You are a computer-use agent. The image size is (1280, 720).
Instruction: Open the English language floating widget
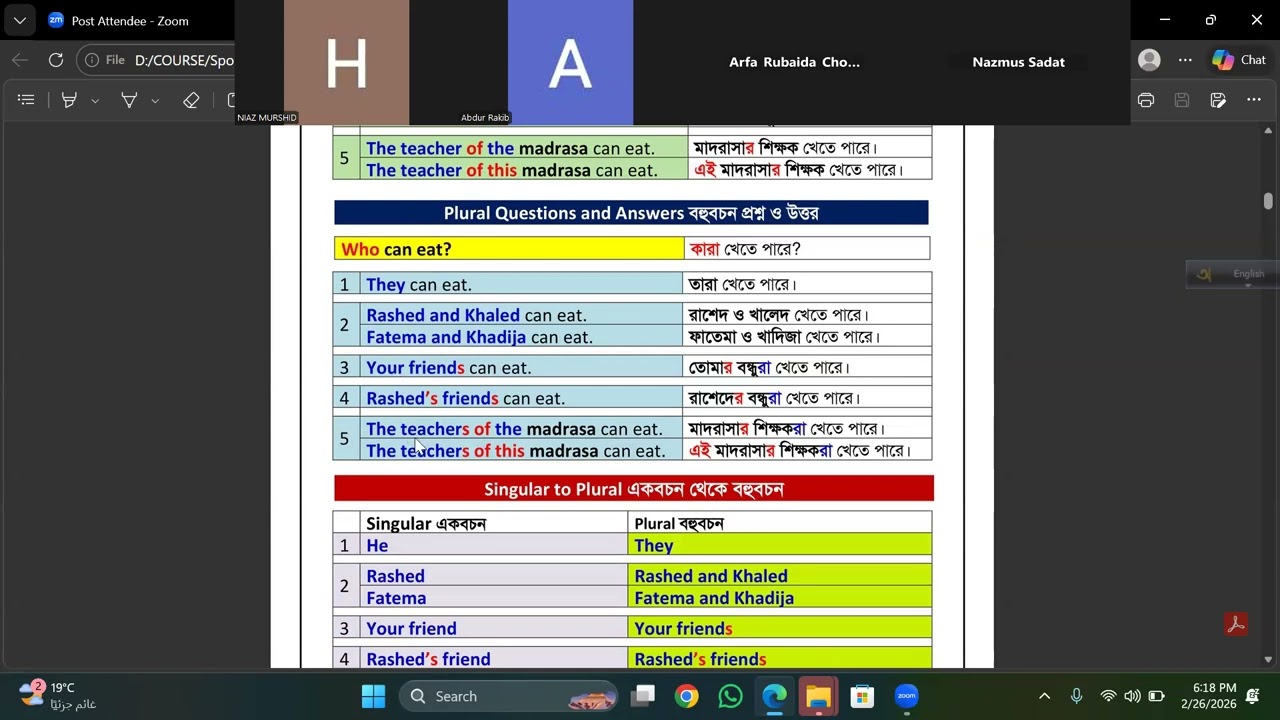pyautogui.click(x=1232, y=274)
